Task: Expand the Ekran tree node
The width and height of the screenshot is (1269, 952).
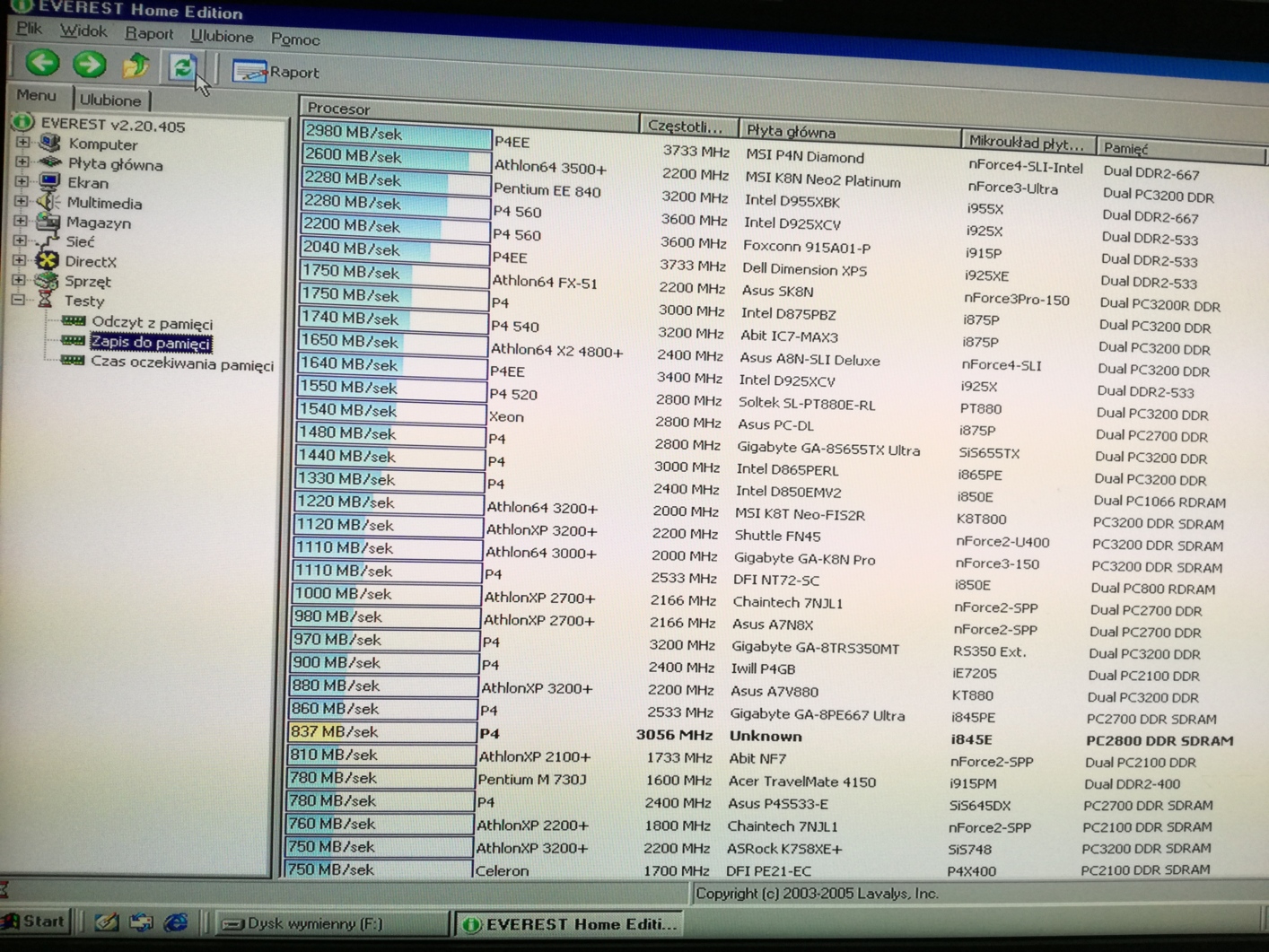Action: pos(22,181)
